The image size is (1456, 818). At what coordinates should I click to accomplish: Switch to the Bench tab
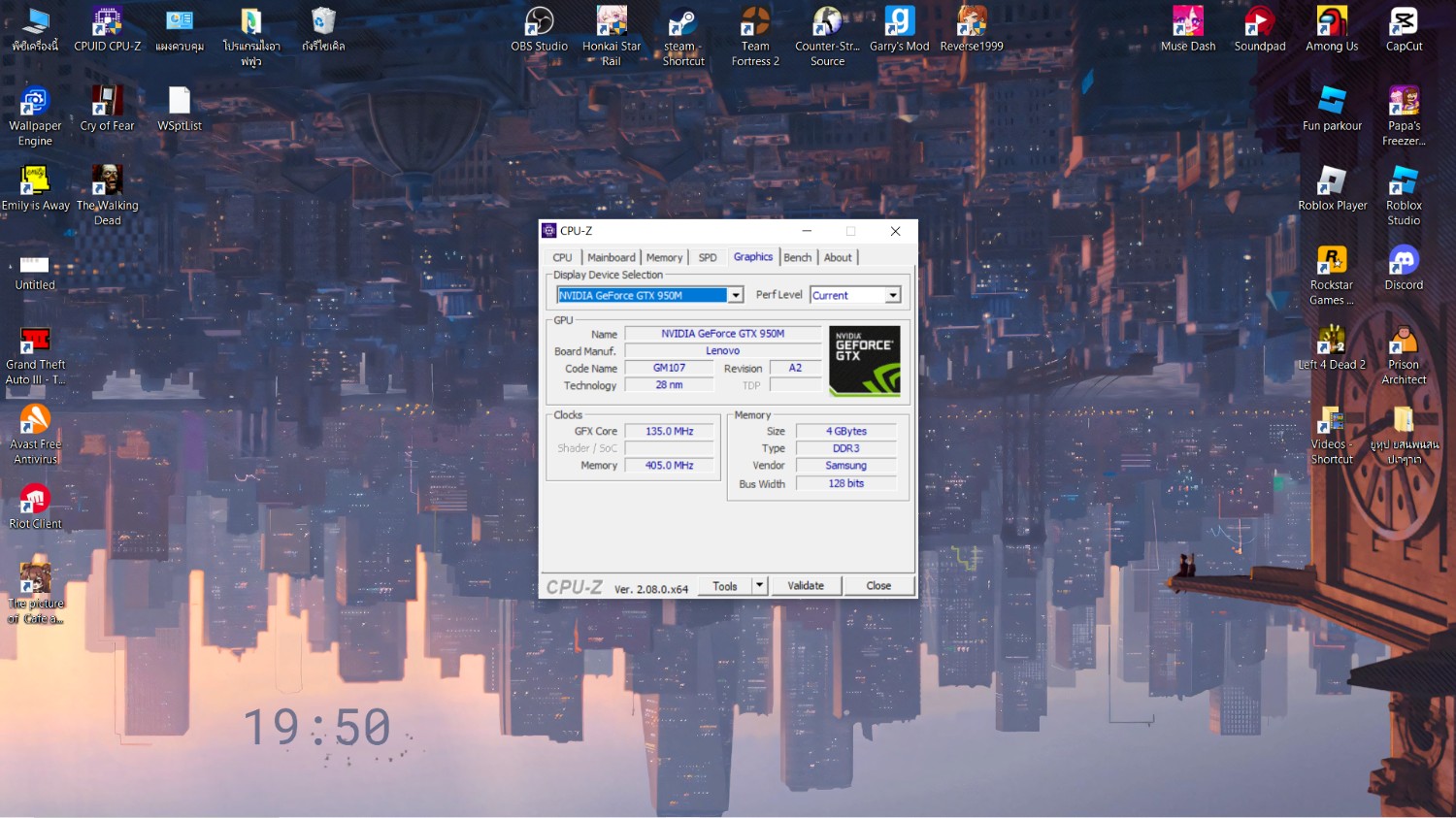coord(798,257)
